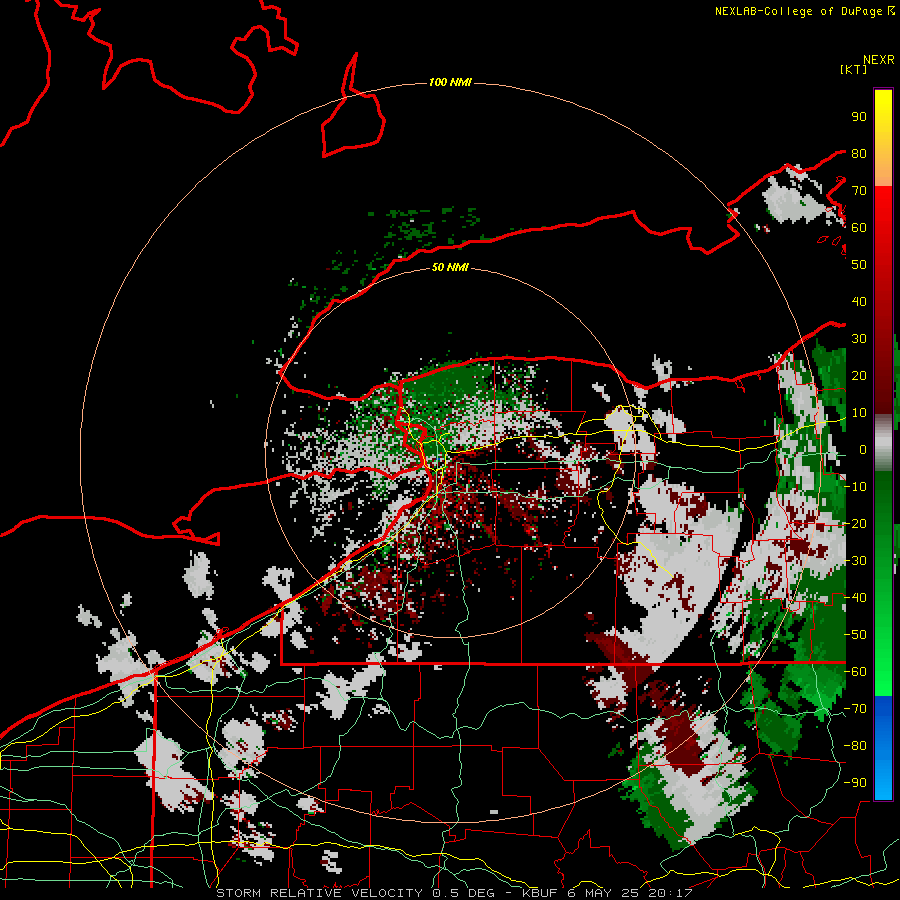Click the -20 value on velocity scale
900x900 pixels.
click(856, 523)
